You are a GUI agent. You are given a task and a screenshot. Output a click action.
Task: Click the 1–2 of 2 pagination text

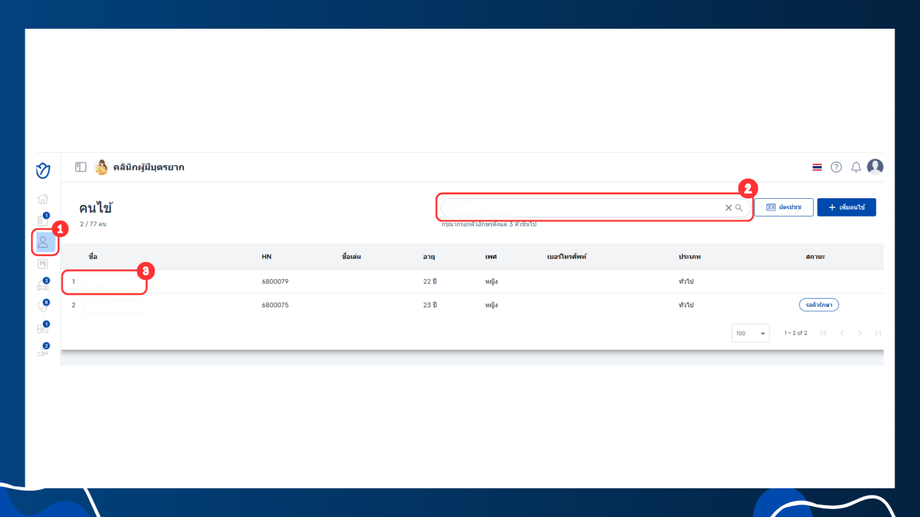(x=796, y=333)
